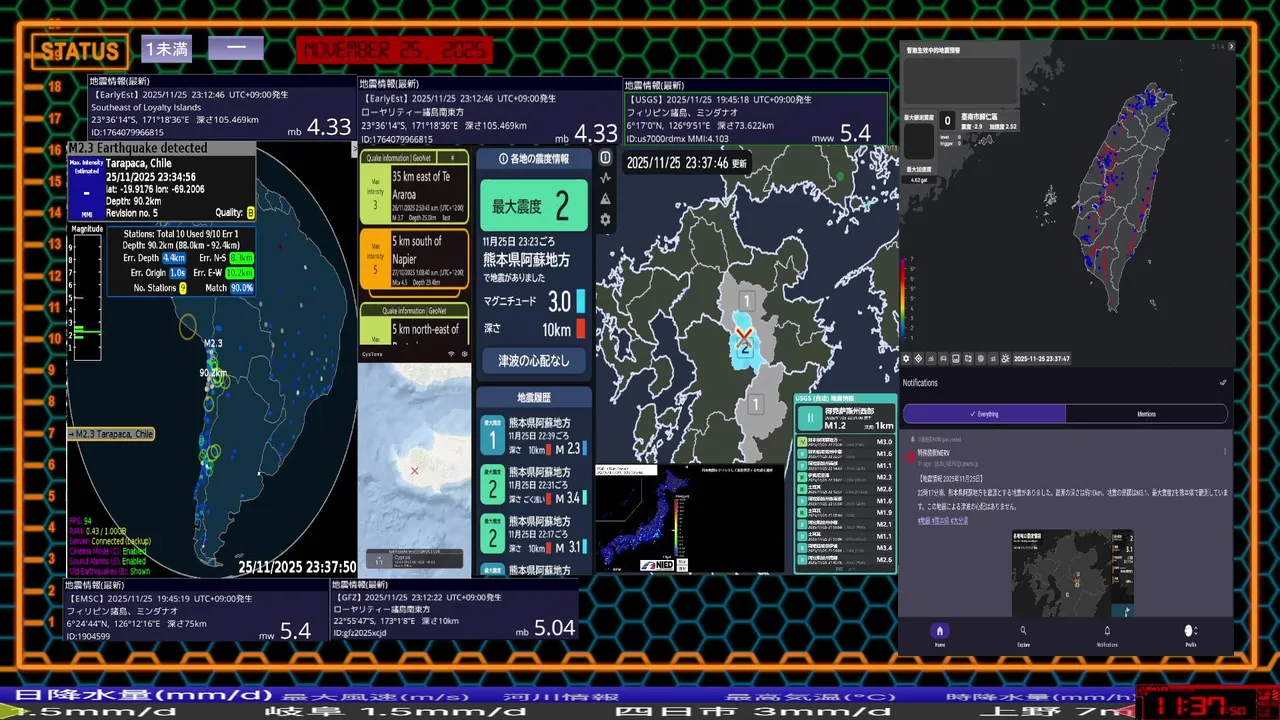The width and height of the screenshot is (1280, 720).
Task: Open settings gear in Taiwan map toolbar
Action: click(x=906, y=358)
